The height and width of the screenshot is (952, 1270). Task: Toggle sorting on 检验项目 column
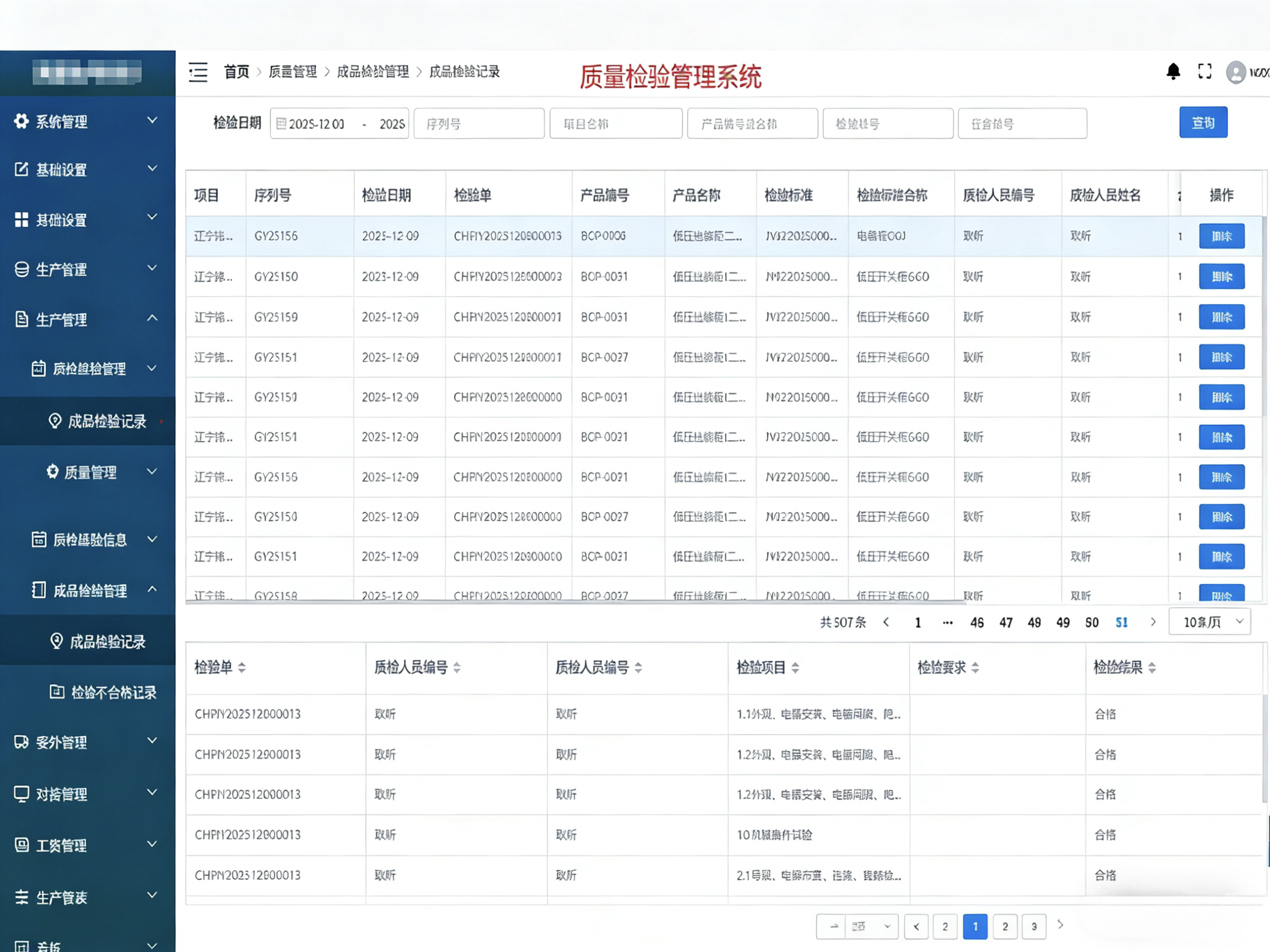[x=795, y=667]
